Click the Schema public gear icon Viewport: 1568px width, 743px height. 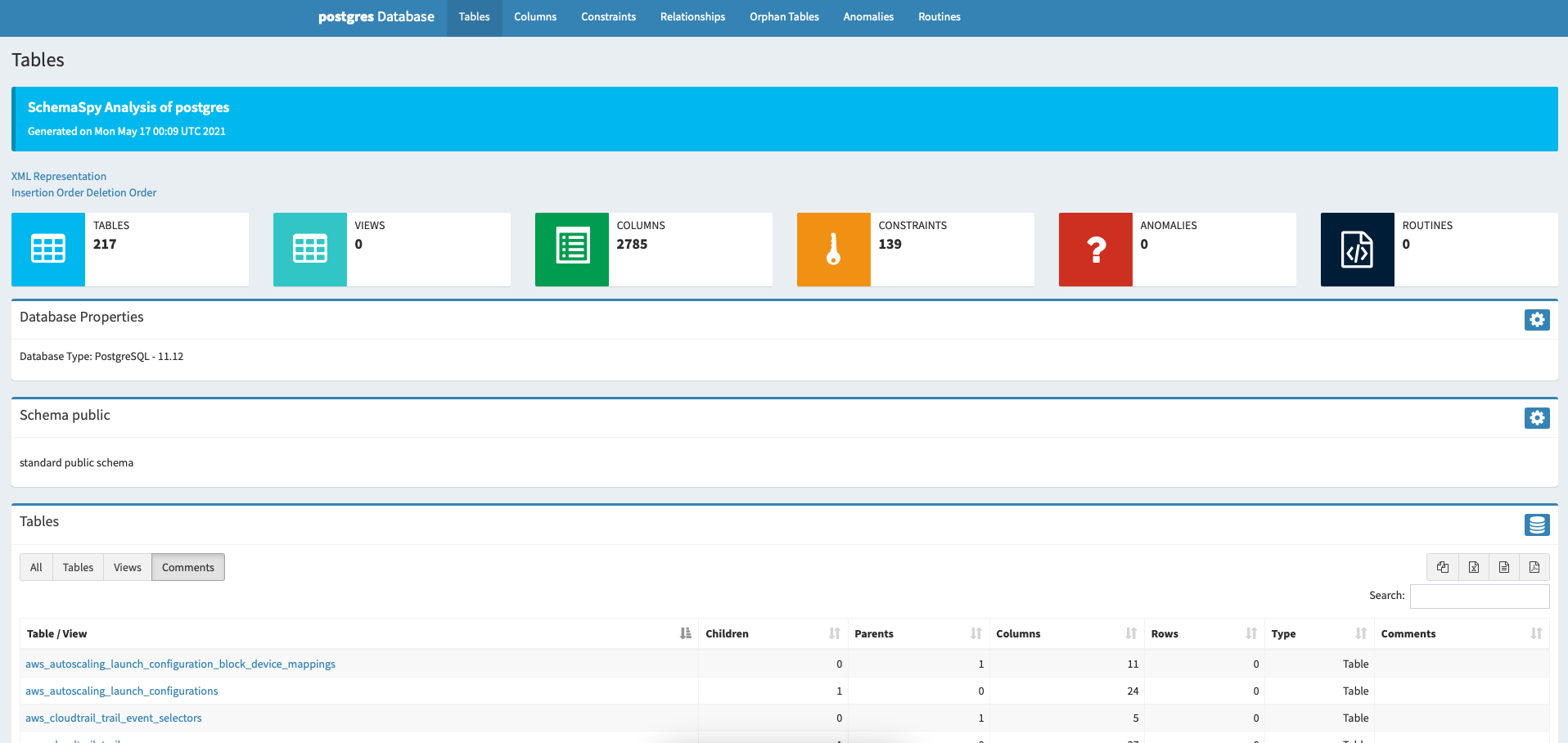click(1537, 418)
